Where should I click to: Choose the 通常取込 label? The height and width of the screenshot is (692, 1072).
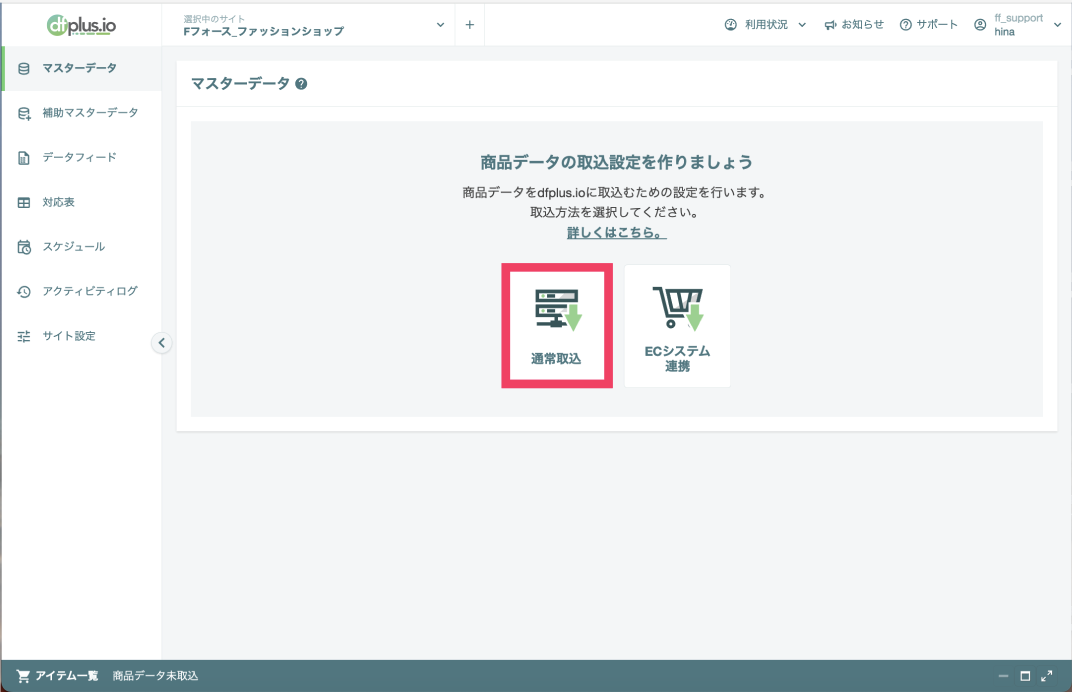click(556, 359)
